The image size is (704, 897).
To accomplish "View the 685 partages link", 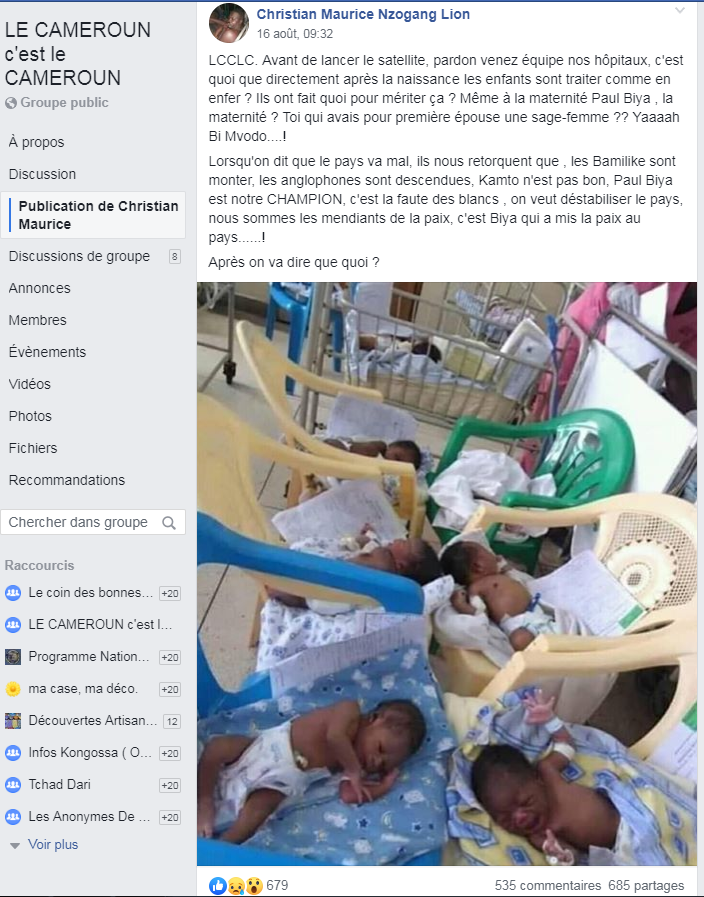I will (646, 886).
